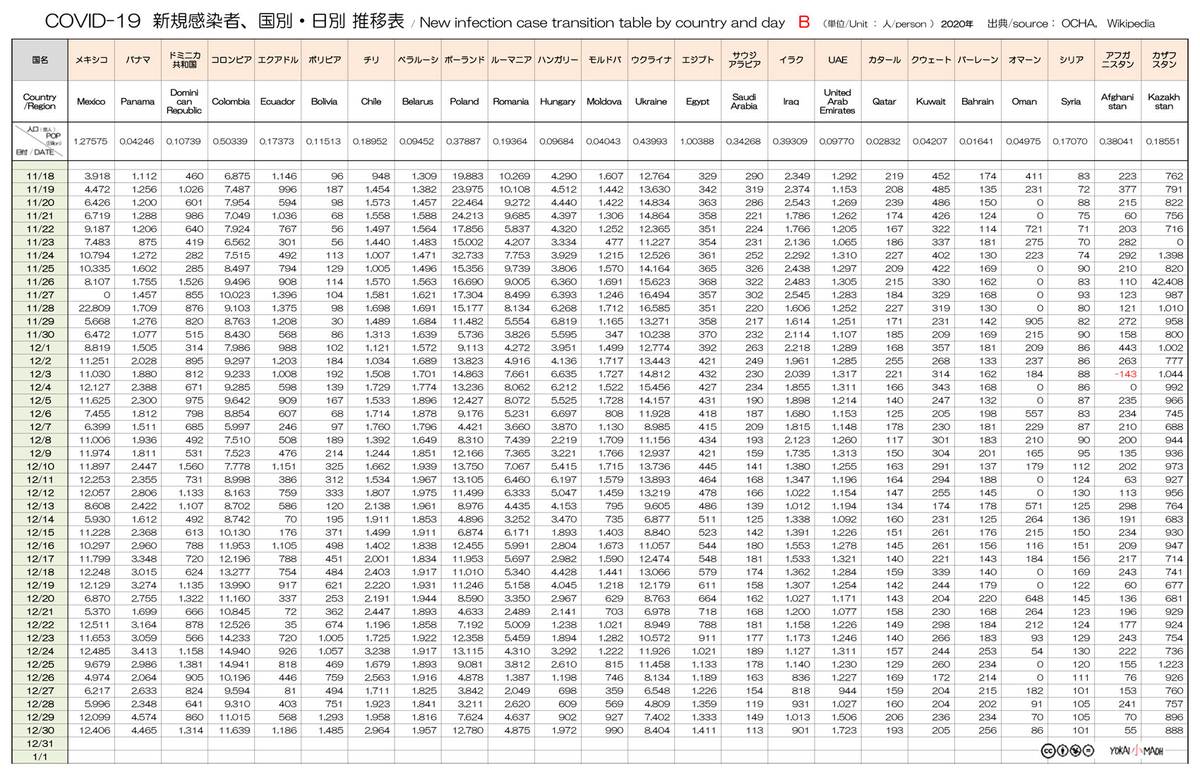1200x771 pixels.
Task: Select the Romania column header
Action: [x=510, y=100]
